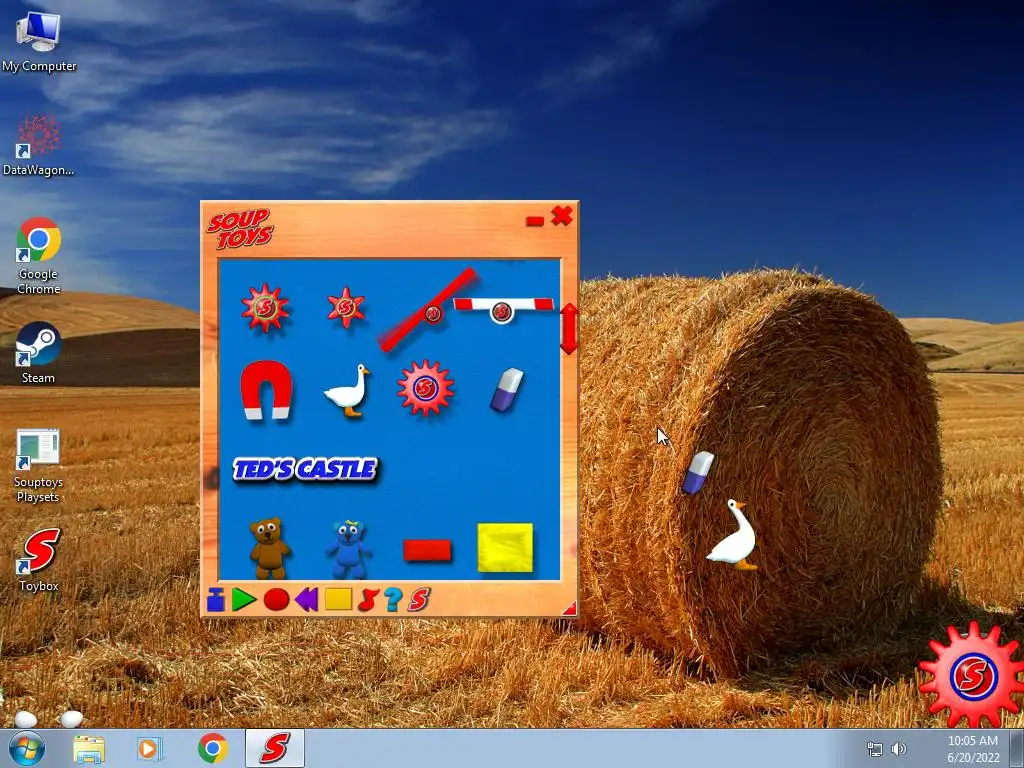Select the tilted red seesaw bar toy
Screen dimensions: 1024x768
[x=428, y=310]
